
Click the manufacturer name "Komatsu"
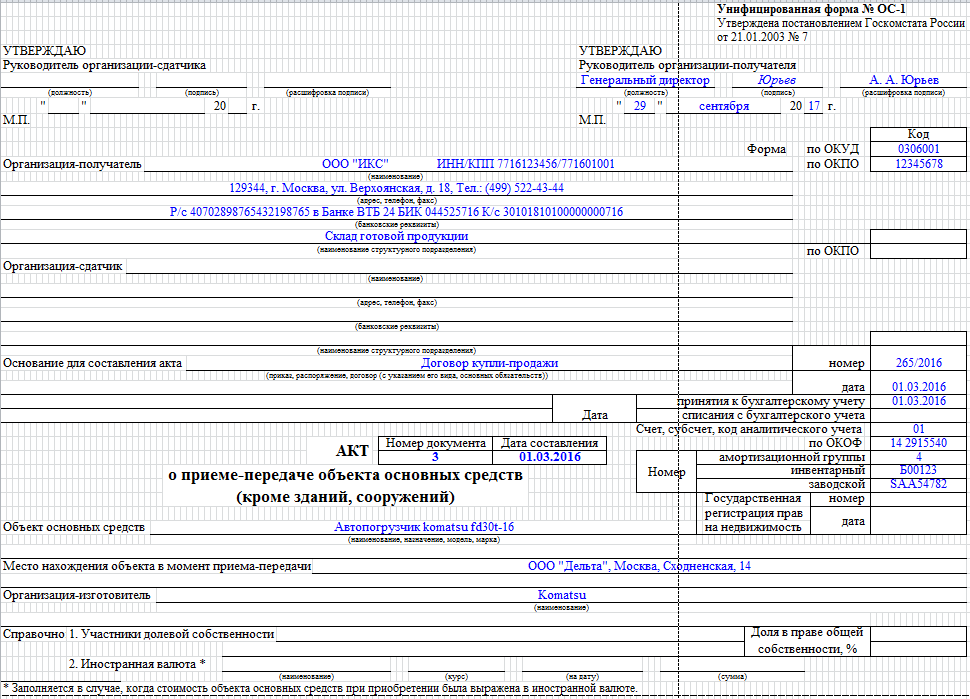[x=562, y=595]
